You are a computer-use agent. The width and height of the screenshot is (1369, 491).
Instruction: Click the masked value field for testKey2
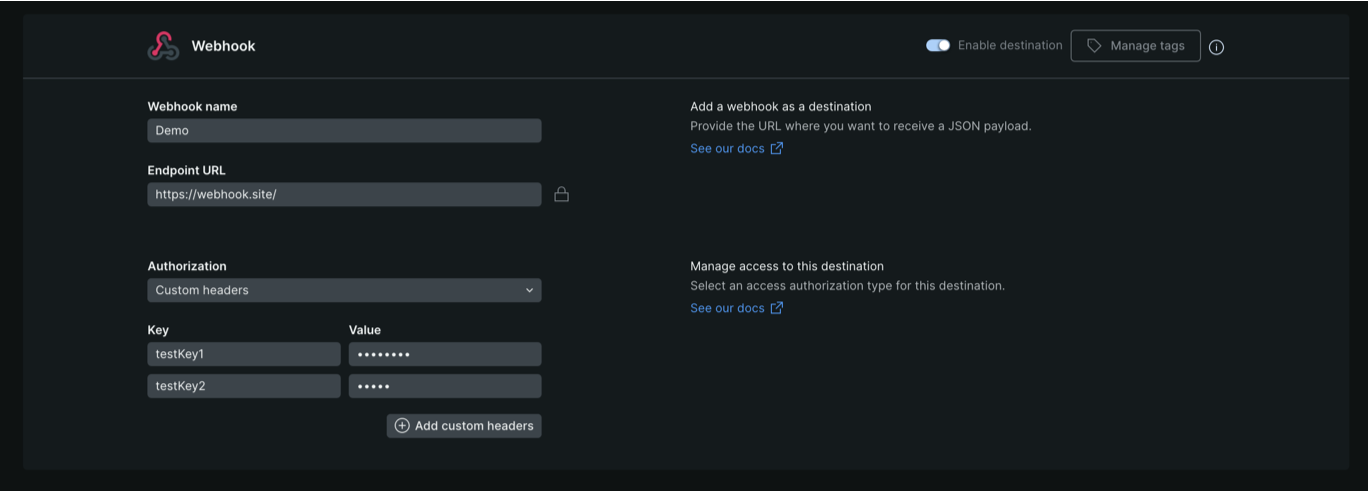445,386
